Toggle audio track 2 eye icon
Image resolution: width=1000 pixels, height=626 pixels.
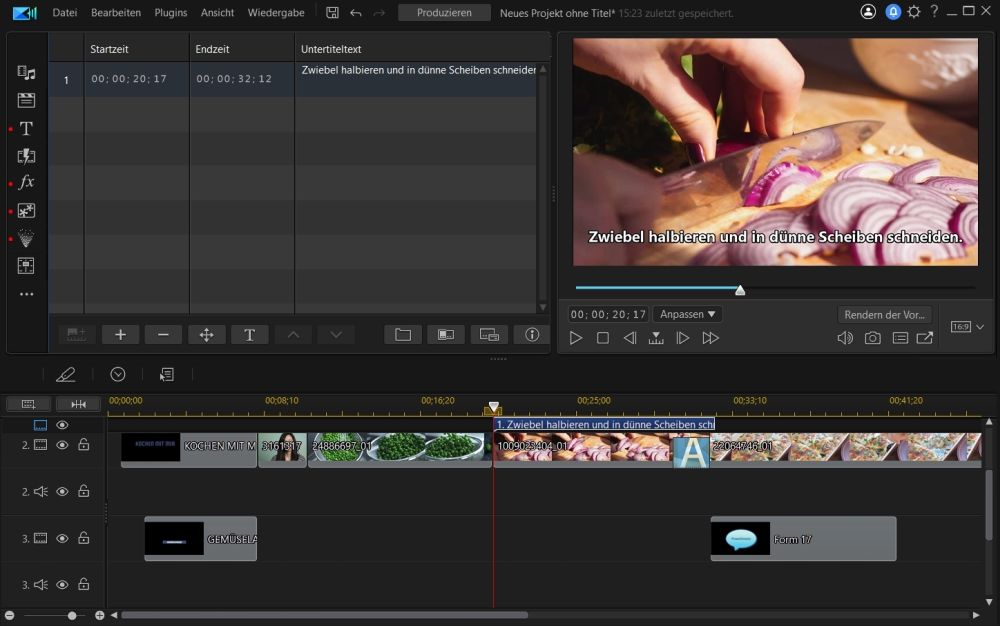coord(62,491)
